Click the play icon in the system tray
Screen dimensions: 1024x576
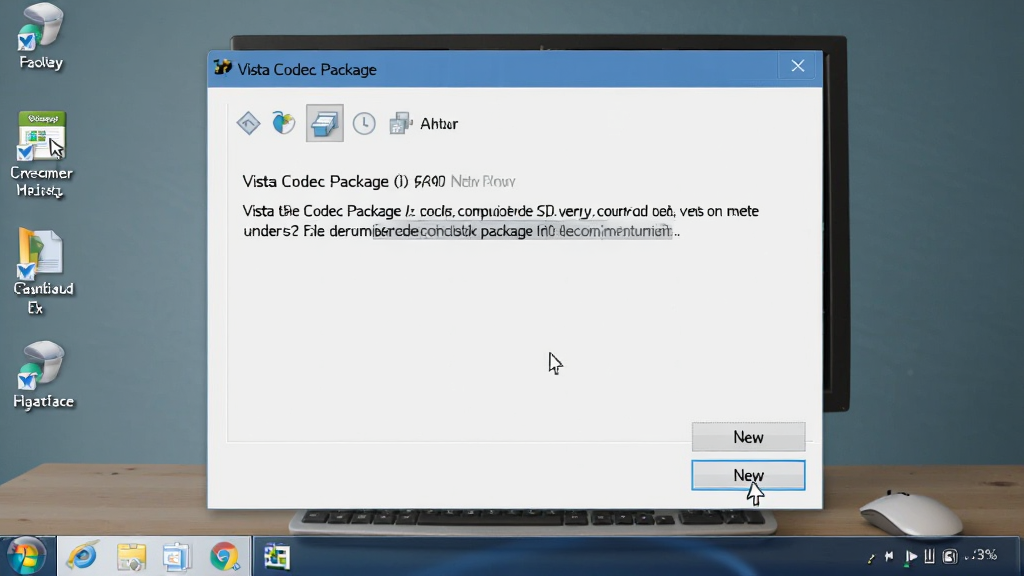[910, 556]
